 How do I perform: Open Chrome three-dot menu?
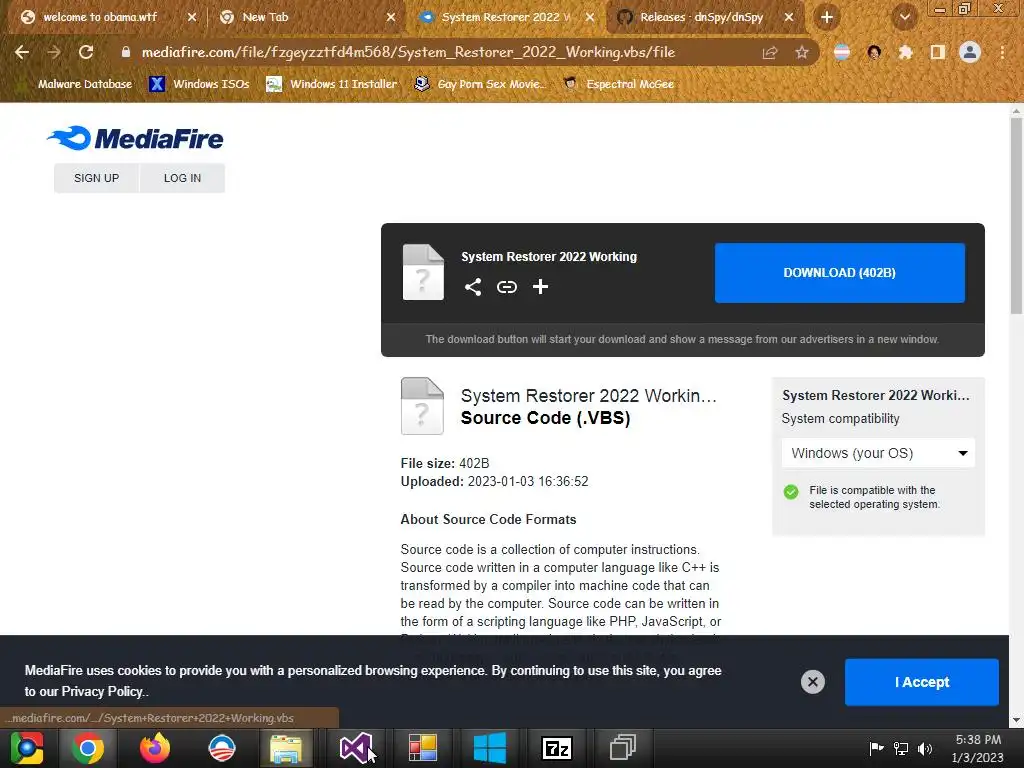point(1002,52)
